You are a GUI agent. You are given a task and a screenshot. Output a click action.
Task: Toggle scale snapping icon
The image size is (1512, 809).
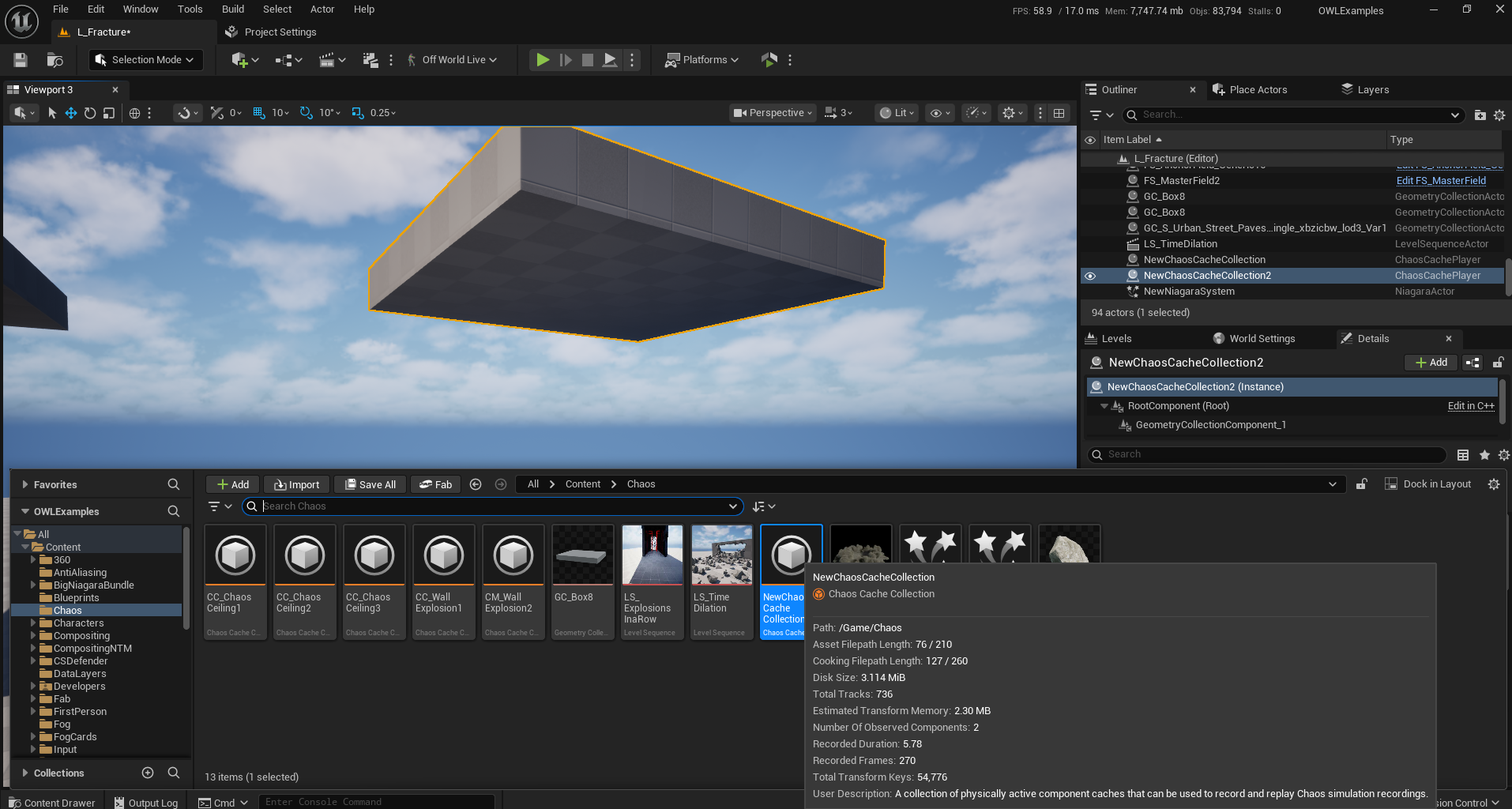(x=358, y=113)
